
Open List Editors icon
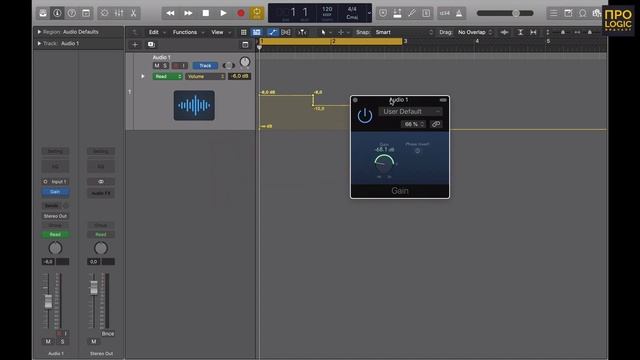[553, 13]
